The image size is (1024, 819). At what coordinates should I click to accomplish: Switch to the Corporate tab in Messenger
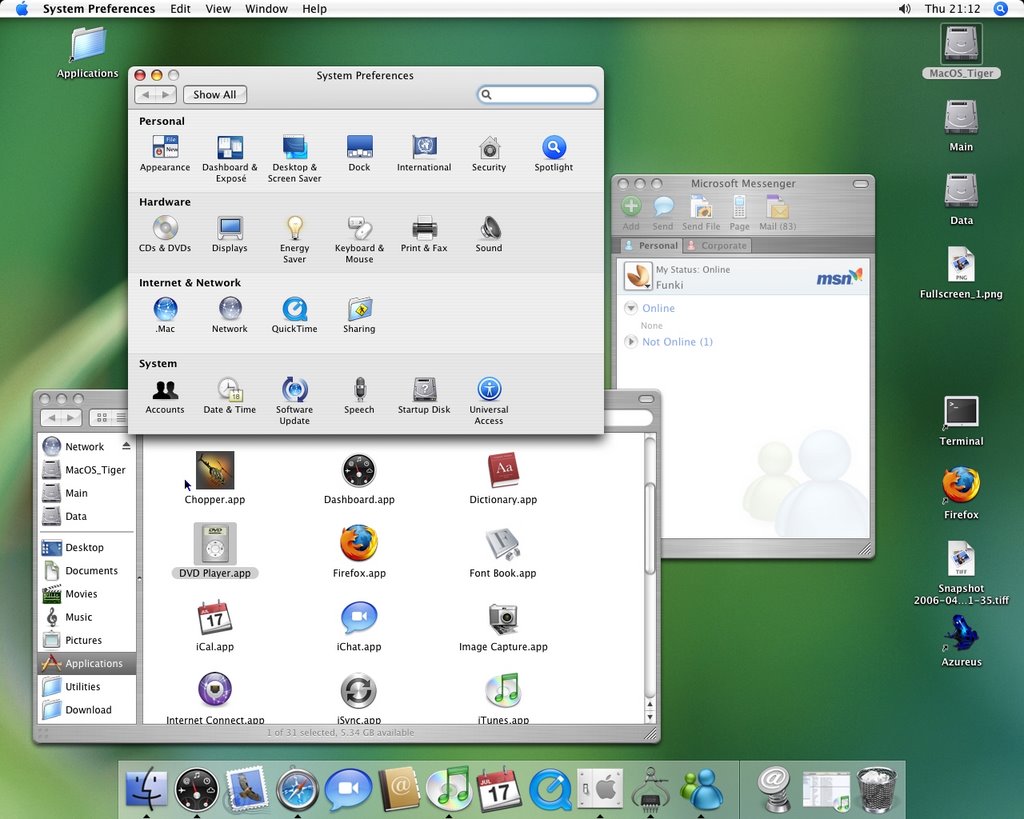[x=717, y=246]
